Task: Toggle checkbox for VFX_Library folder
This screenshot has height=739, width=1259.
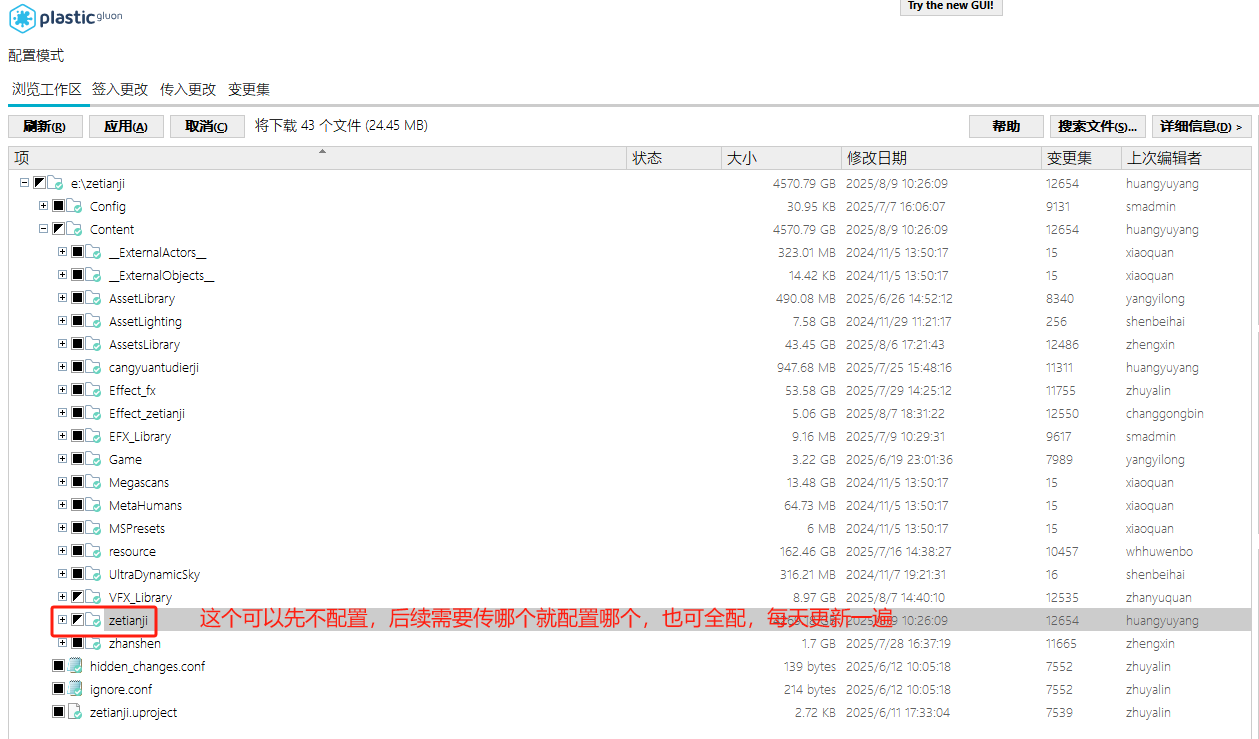Action: [77, 598]
